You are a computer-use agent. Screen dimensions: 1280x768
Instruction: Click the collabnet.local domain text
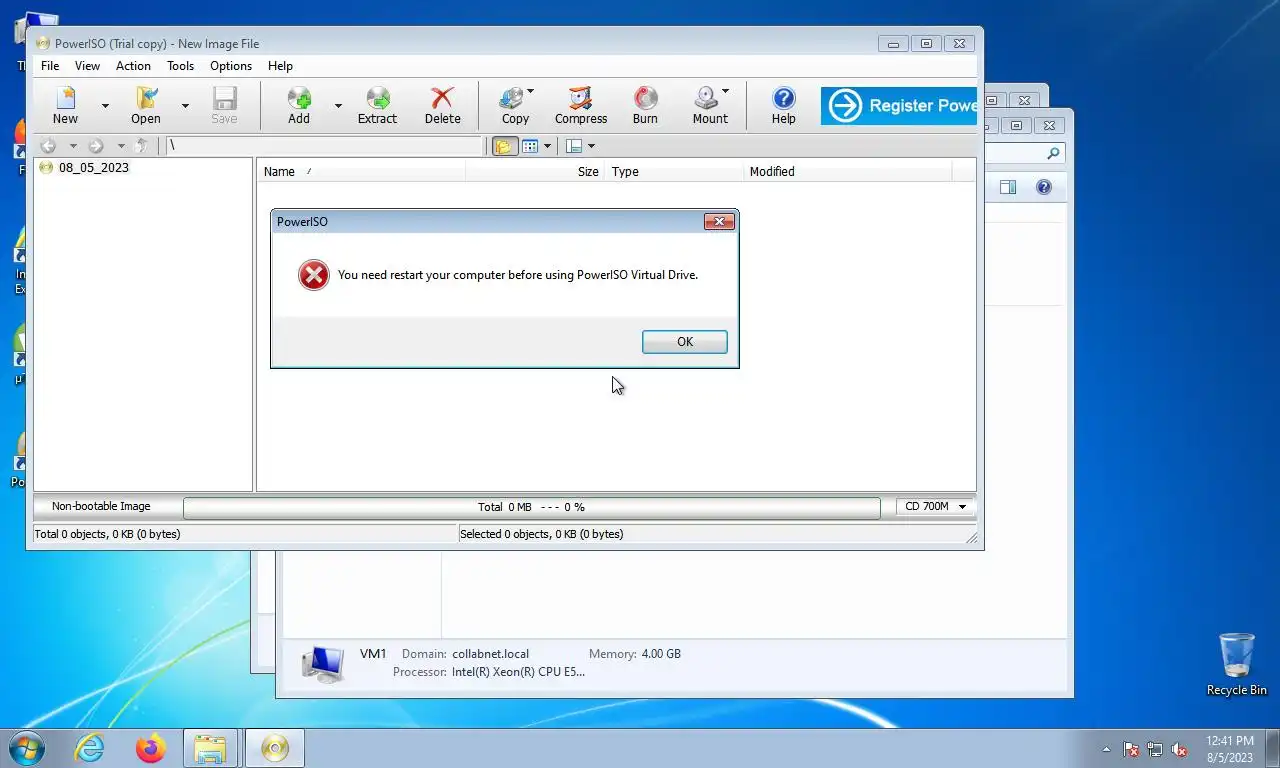click(490, 654)
